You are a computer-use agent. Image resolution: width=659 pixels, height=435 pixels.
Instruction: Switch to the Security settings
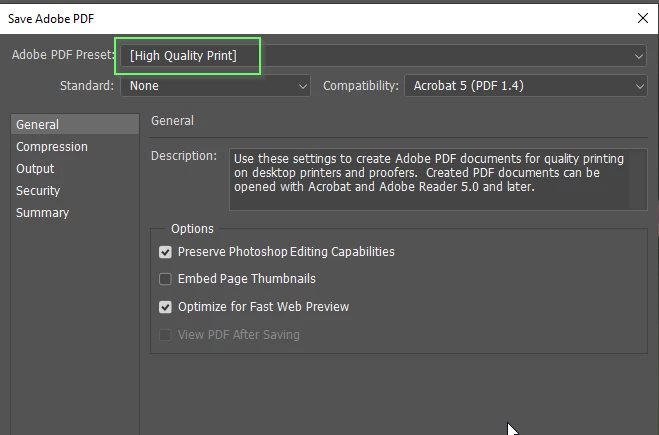(x=38, y=191)
